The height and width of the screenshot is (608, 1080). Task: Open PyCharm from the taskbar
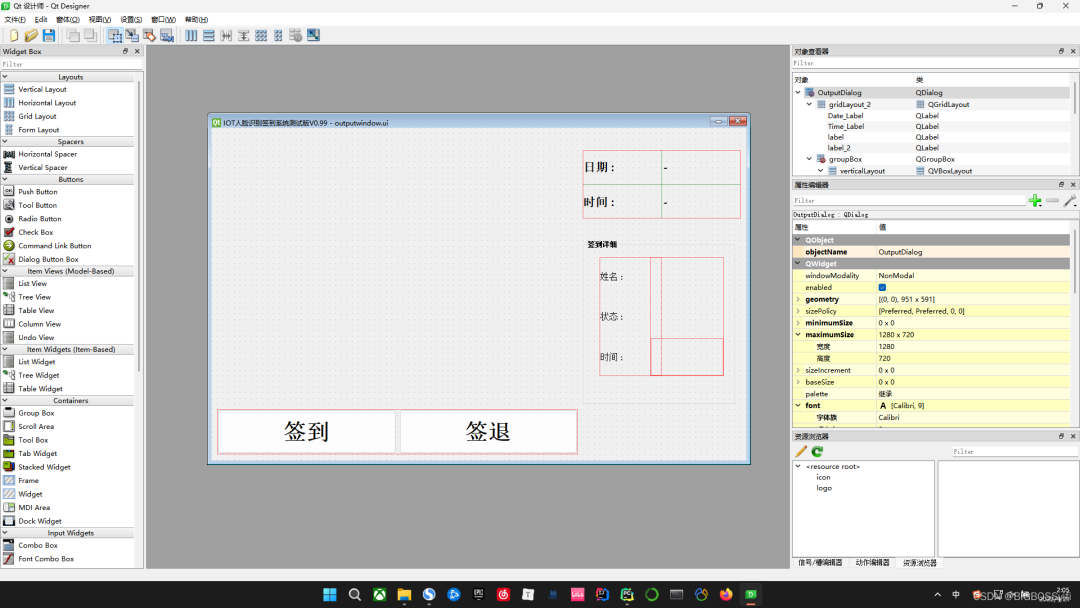[627, 594]
